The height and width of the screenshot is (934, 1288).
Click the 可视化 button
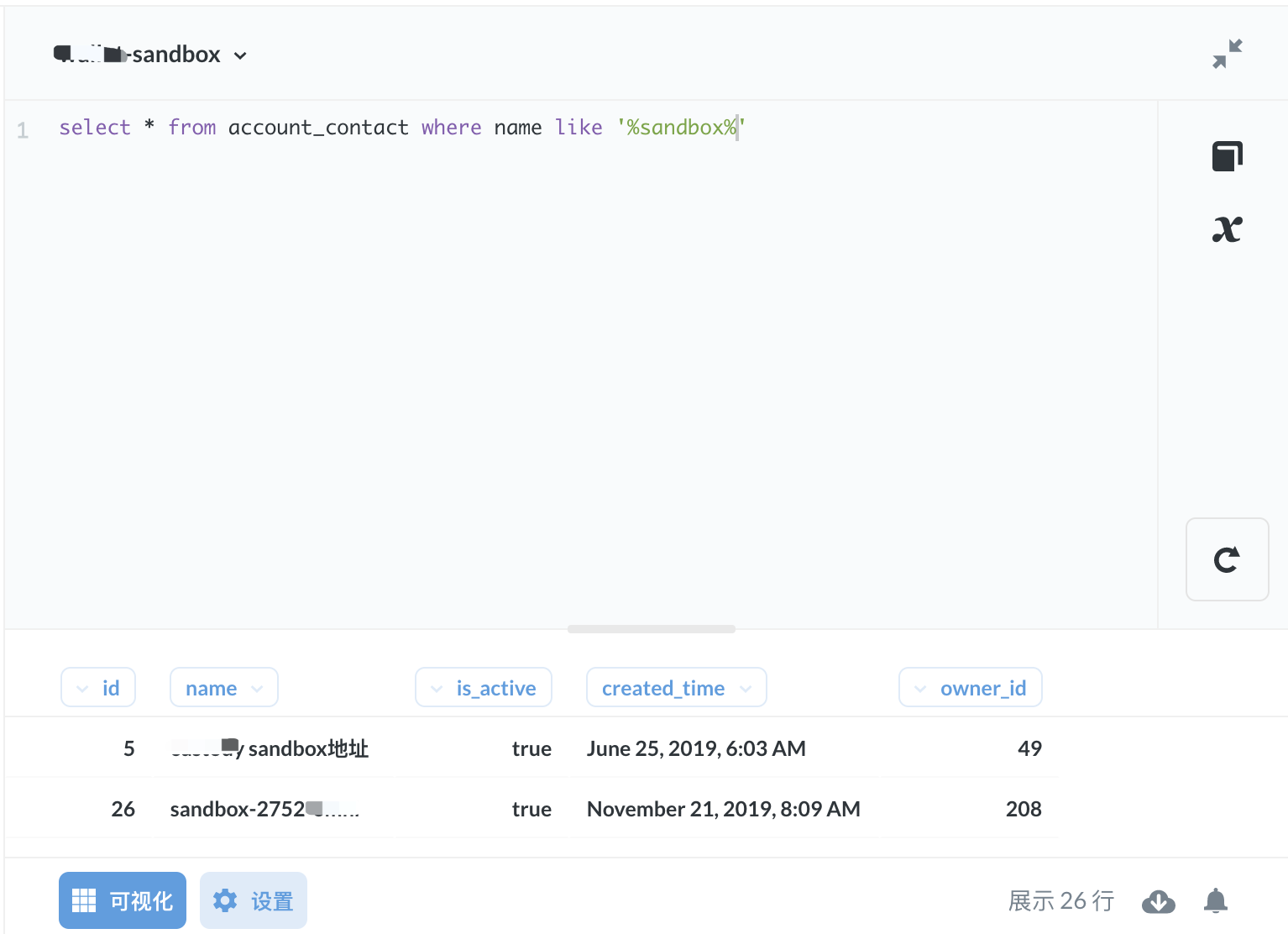[122, 900]
